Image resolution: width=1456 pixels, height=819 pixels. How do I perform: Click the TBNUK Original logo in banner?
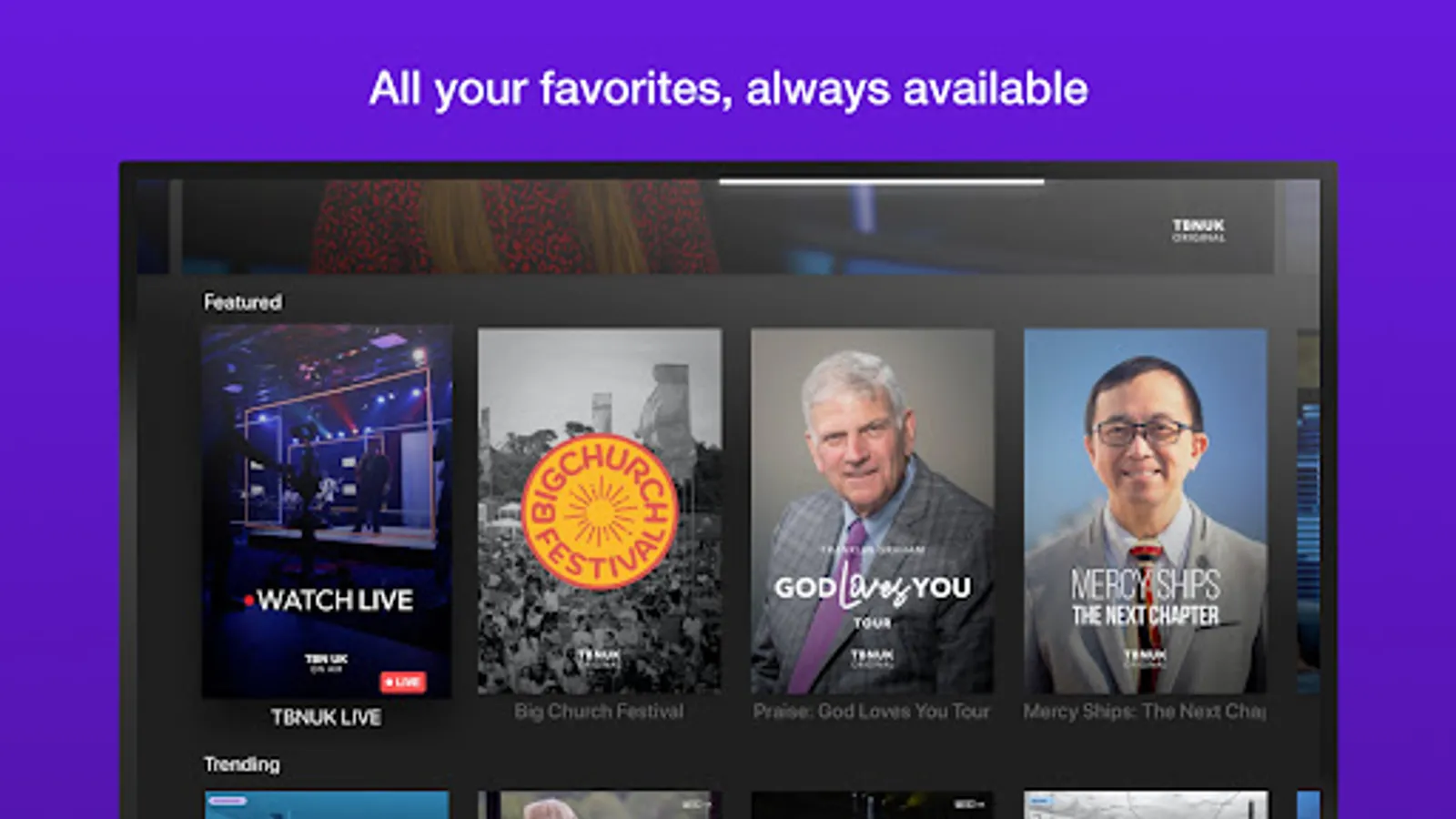1198,229
